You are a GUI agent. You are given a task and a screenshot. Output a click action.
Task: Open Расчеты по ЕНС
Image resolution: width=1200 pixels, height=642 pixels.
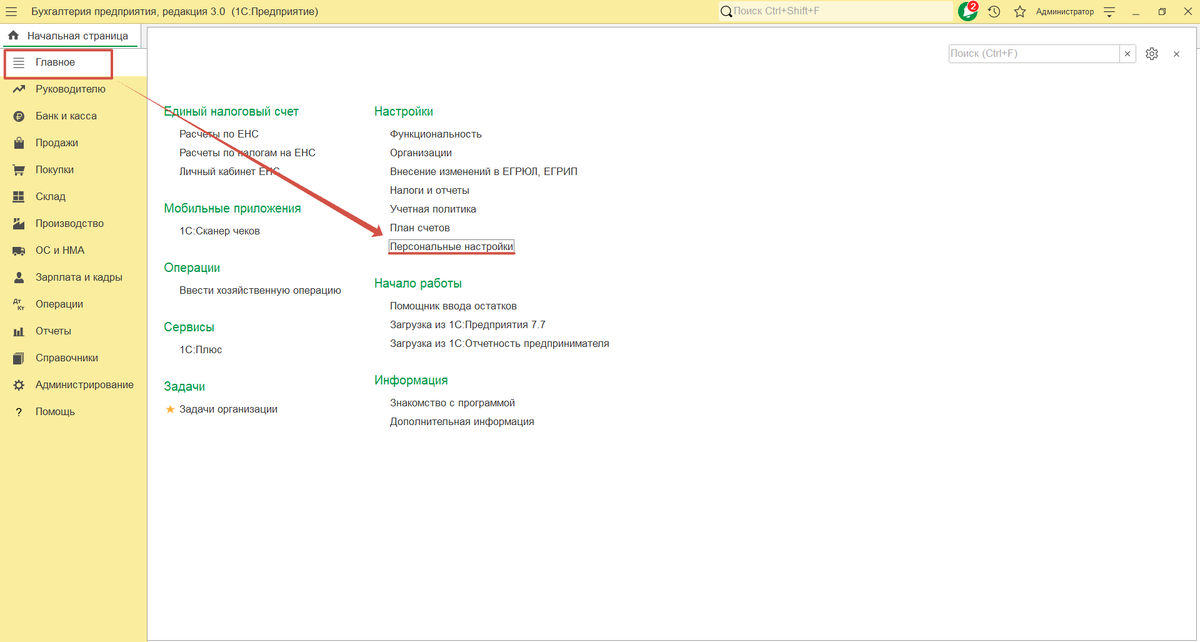(219, 134)
